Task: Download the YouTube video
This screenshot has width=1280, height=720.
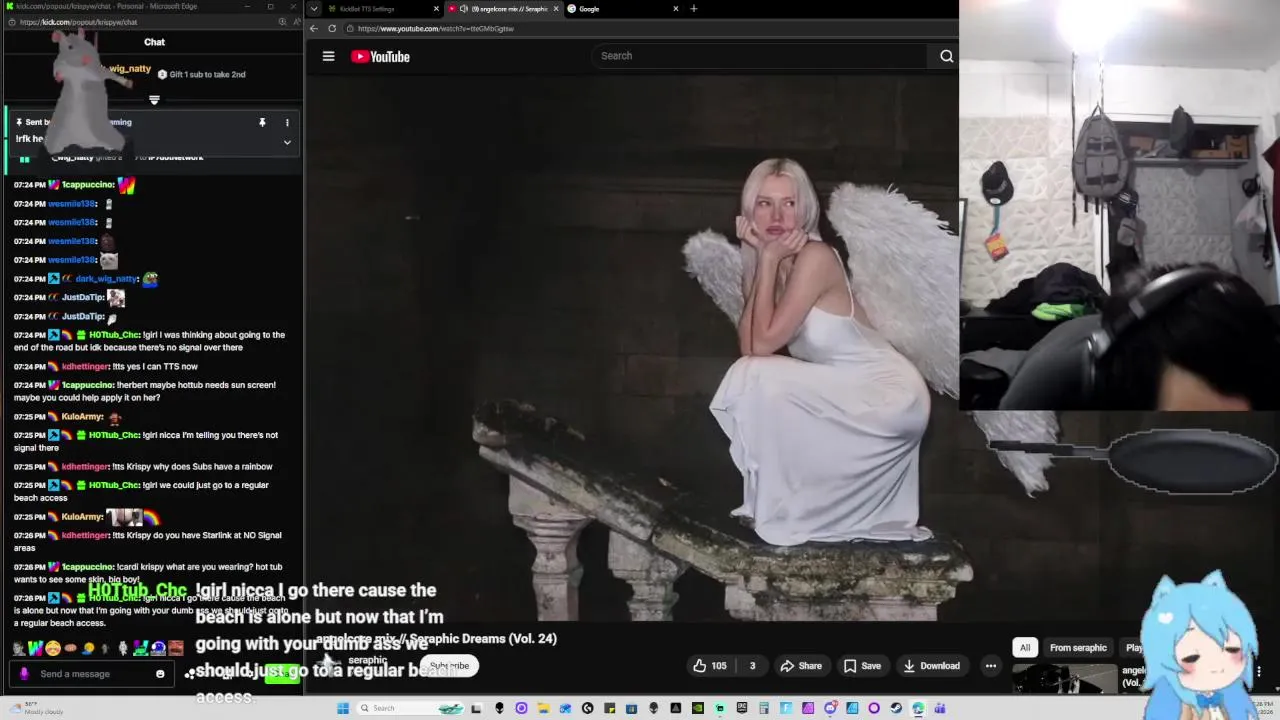Action: click(931, 666)
